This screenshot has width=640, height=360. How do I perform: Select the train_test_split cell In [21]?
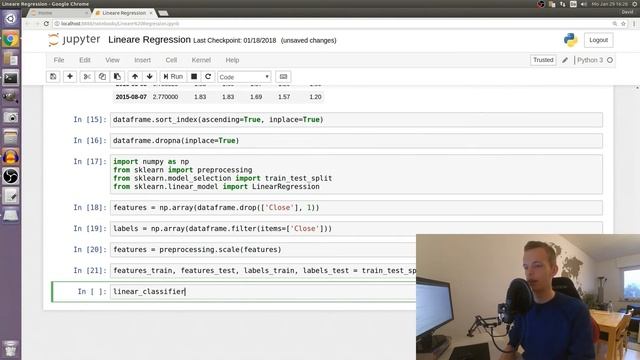coord(263,271)
